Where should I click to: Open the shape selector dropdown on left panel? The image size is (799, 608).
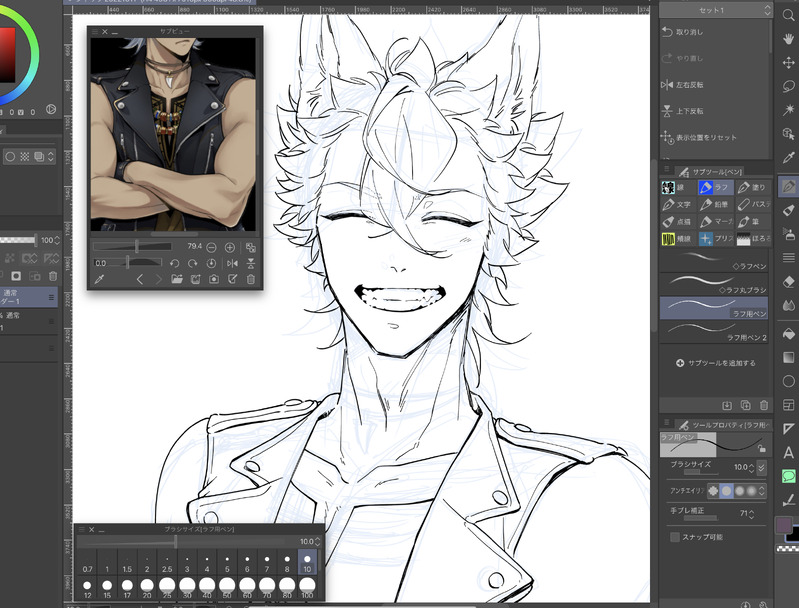coord(50,156)
